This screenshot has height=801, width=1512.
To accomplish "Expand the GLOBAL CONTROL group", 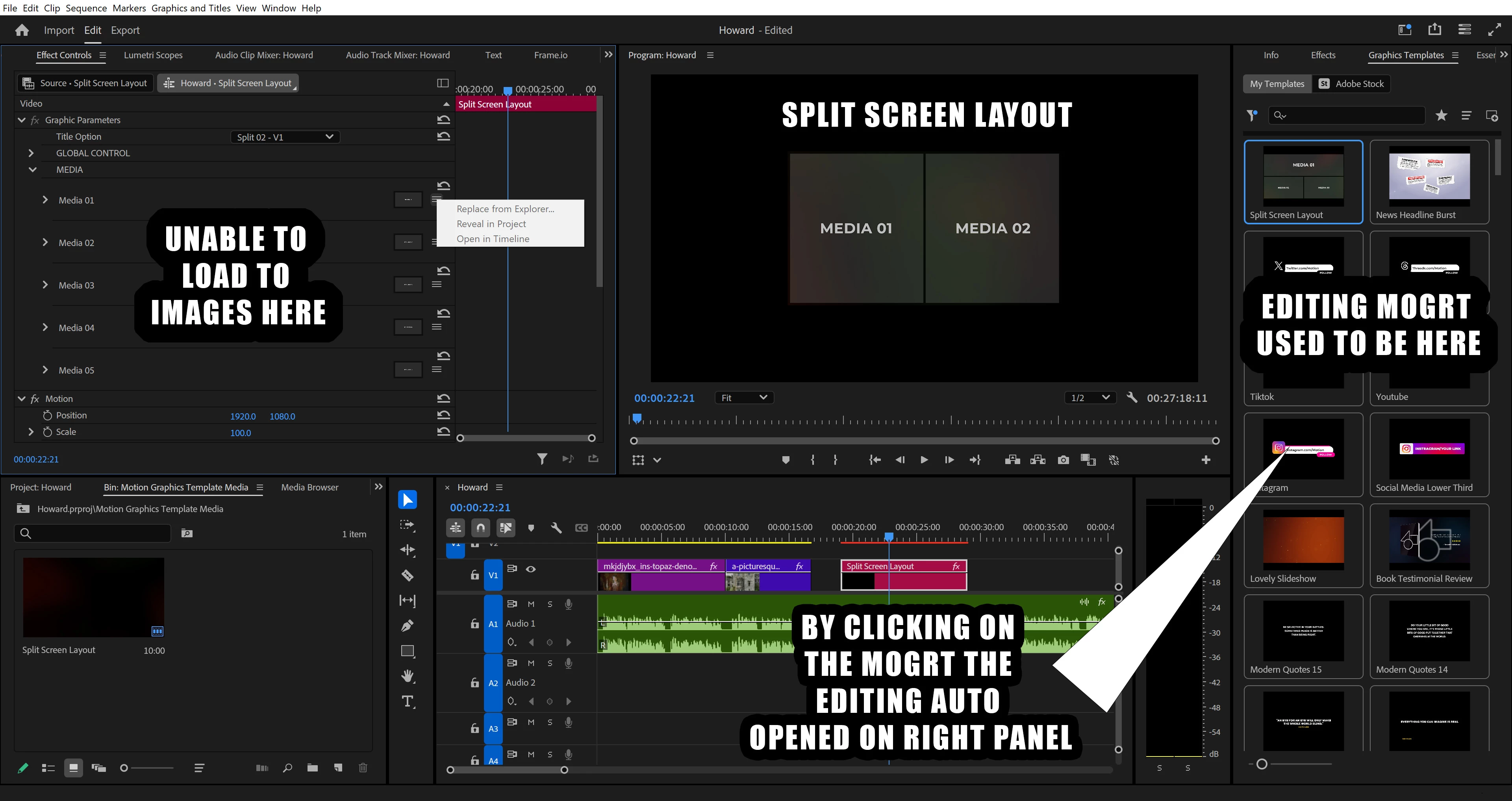I will (31, 153).
